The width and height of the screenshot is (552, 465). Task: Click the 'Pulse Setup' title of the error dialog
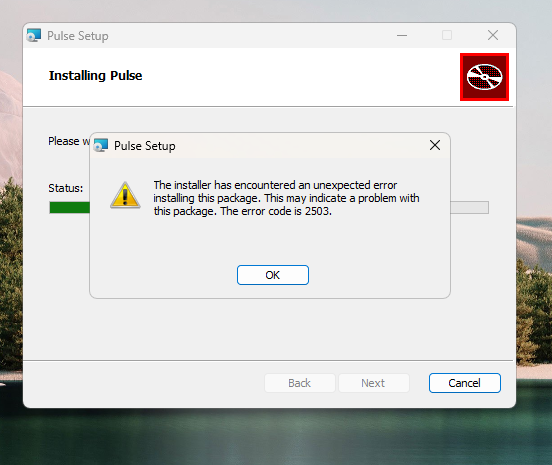coord(145,146)
